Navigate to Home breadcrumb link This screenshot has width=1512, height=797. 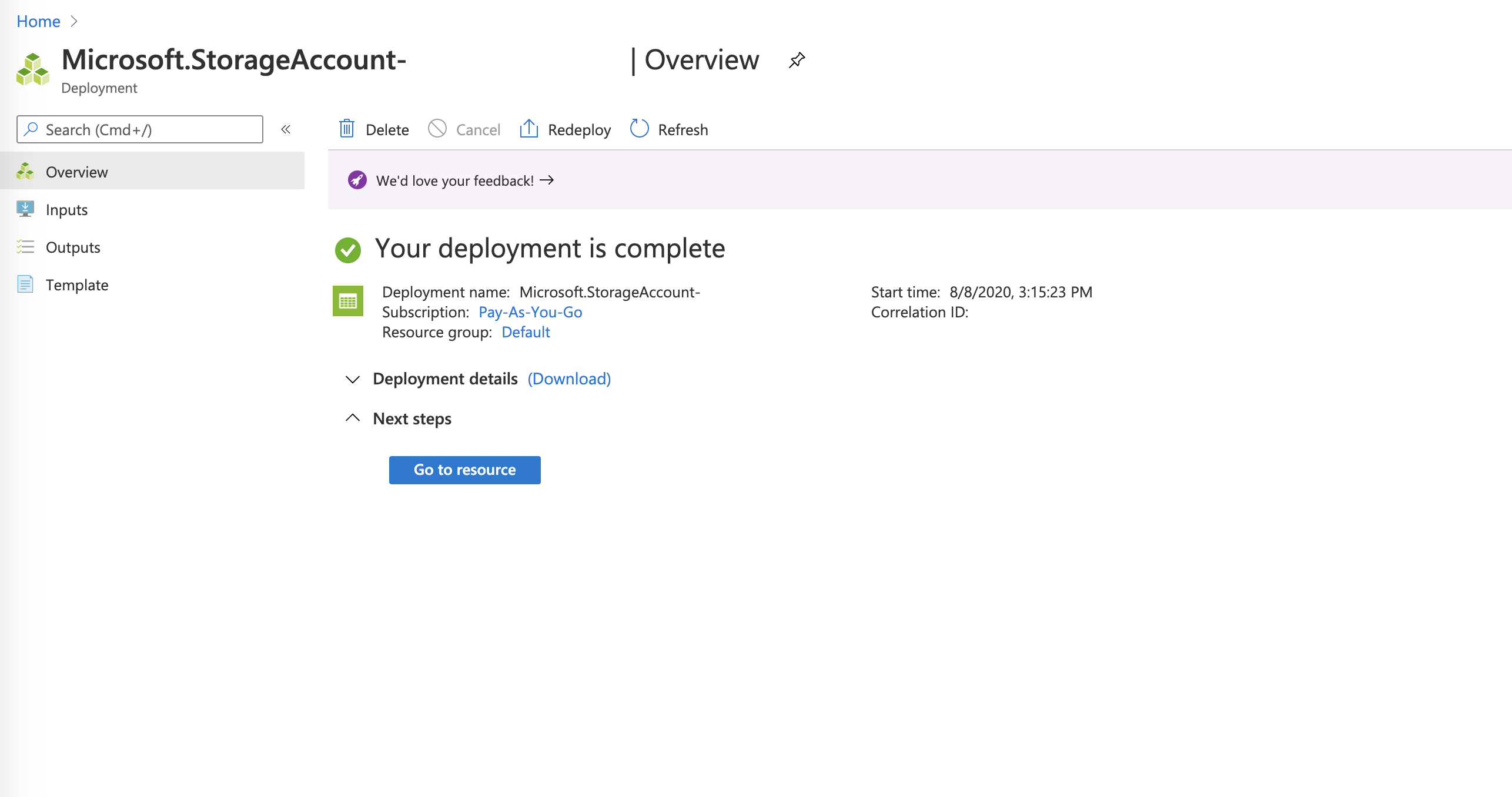coord(38,21)
